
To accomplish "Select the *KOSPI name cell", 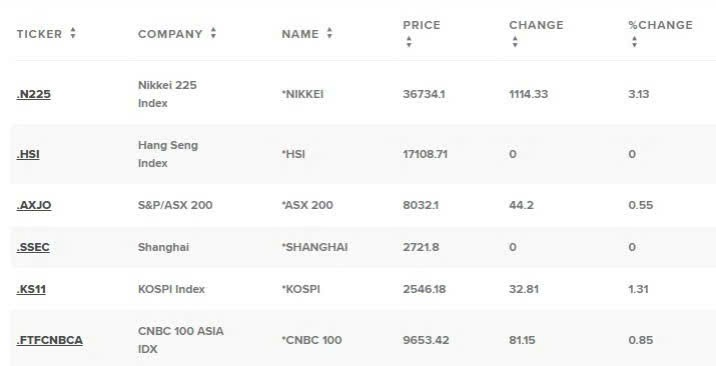I will point(301,289).
